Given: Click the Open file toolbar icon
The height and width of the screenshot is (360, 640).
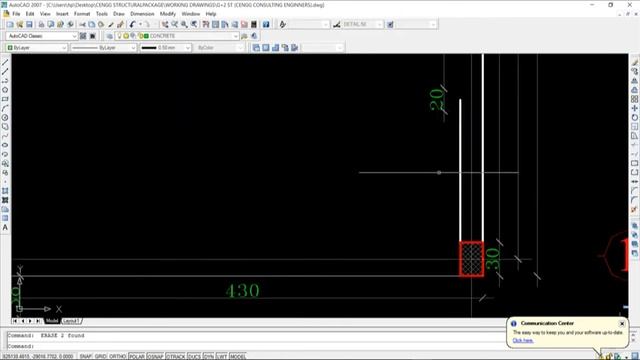Looking at the screenshot, I should pos(19,24).
